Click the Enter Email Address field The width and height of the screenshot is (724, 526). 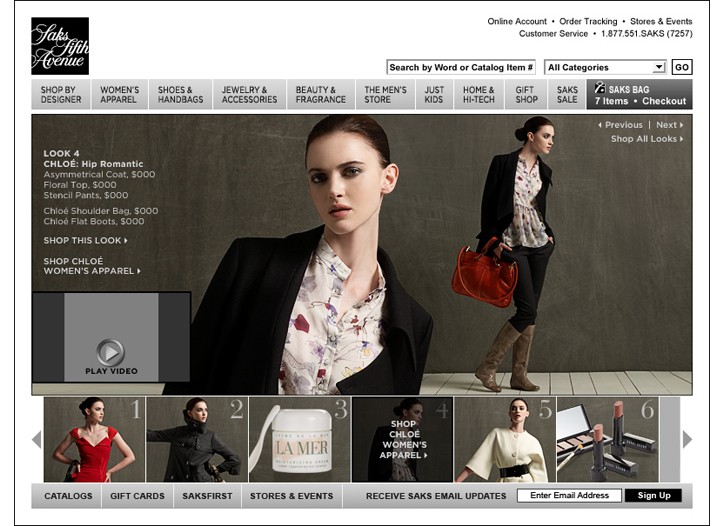(569, 496)
